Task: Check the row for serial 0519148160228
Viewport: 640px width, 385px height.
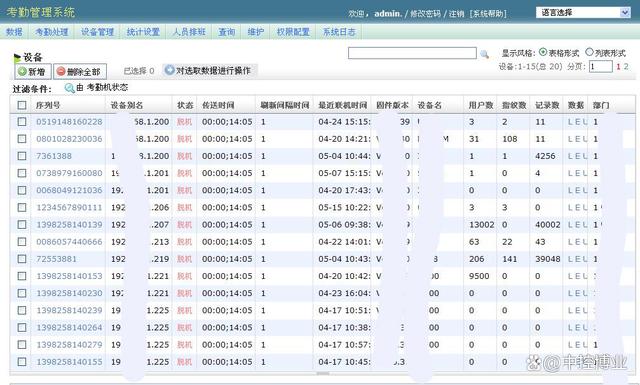Action: (22, 122)
